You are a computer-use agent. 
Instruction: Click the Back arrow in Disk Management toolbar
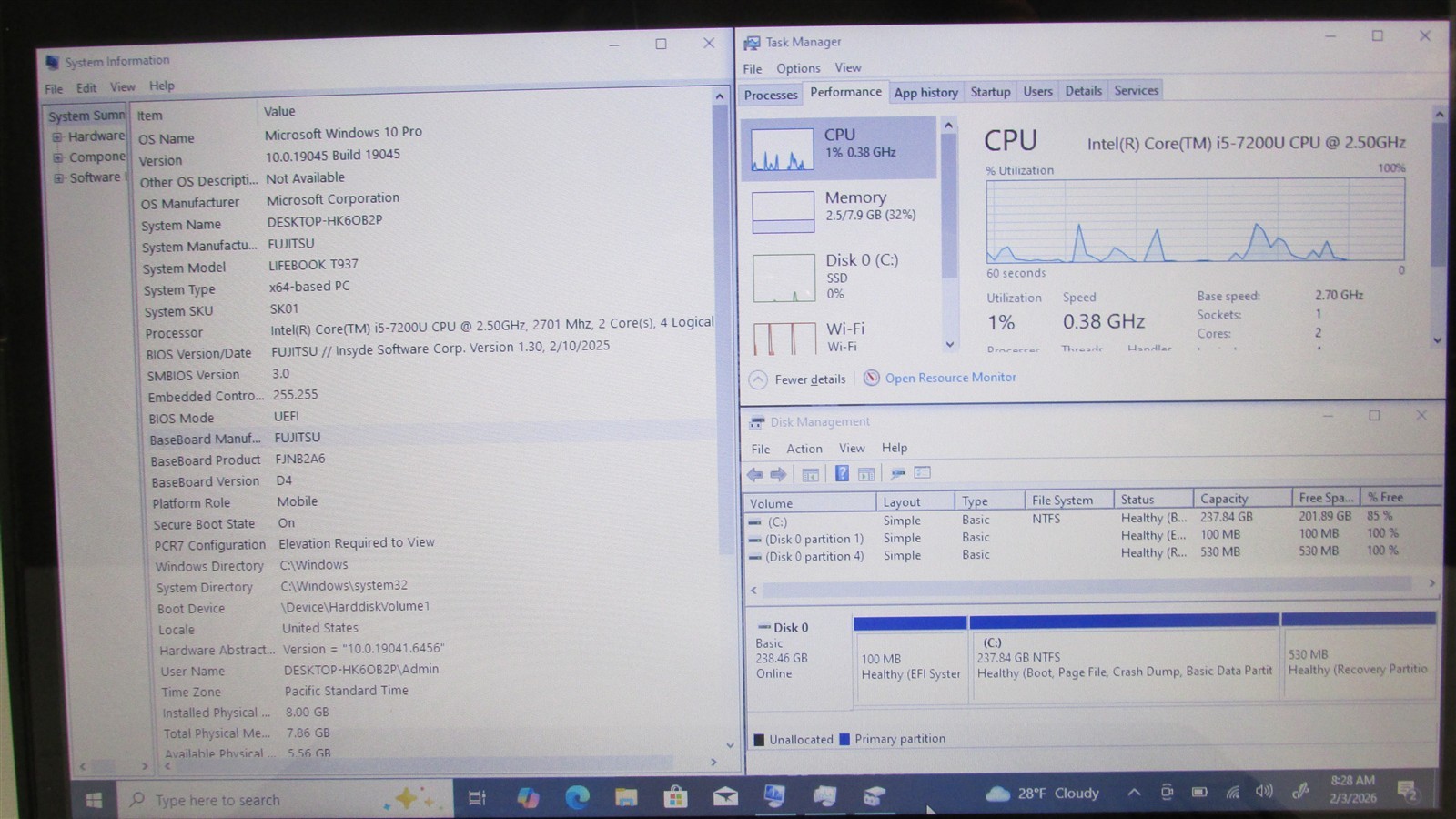pyautogui.click(x=754, y=474)
